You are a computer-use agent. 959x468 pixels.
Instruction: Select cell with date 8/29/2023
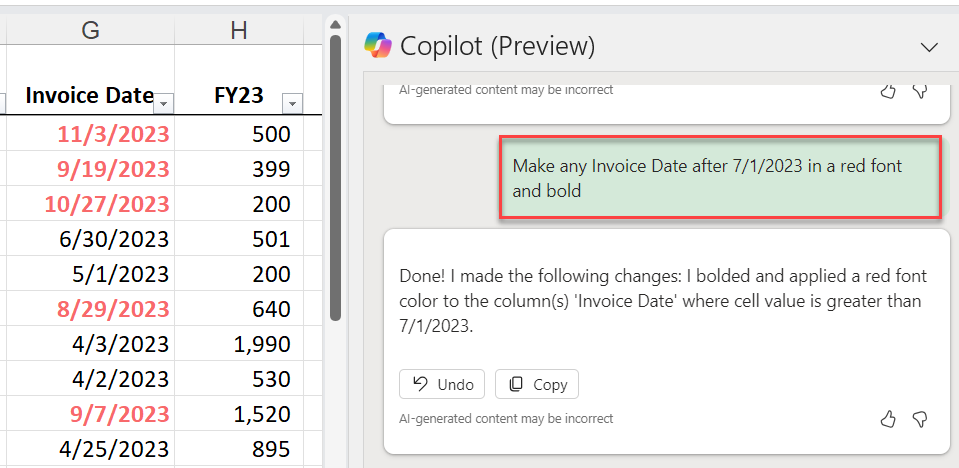[90, 308]
